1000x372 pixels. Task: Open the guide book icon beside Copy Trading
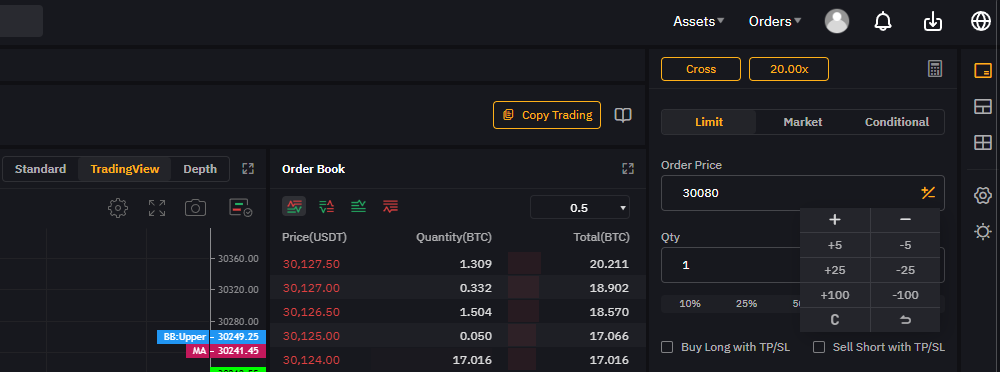[623, 115]
